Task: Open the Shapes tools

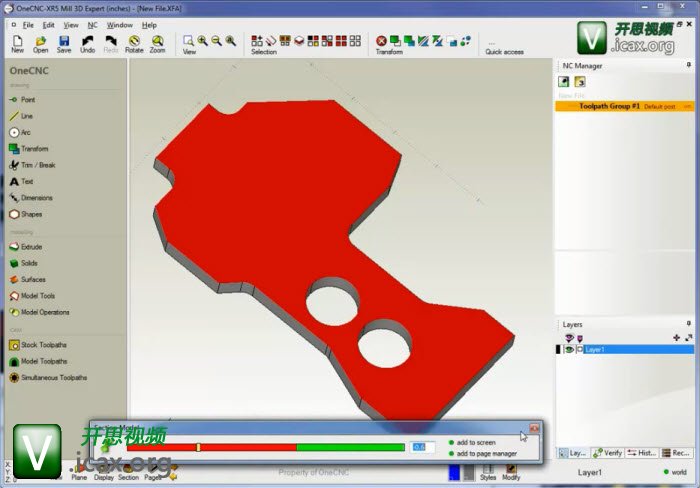Action: click(25, 214)
